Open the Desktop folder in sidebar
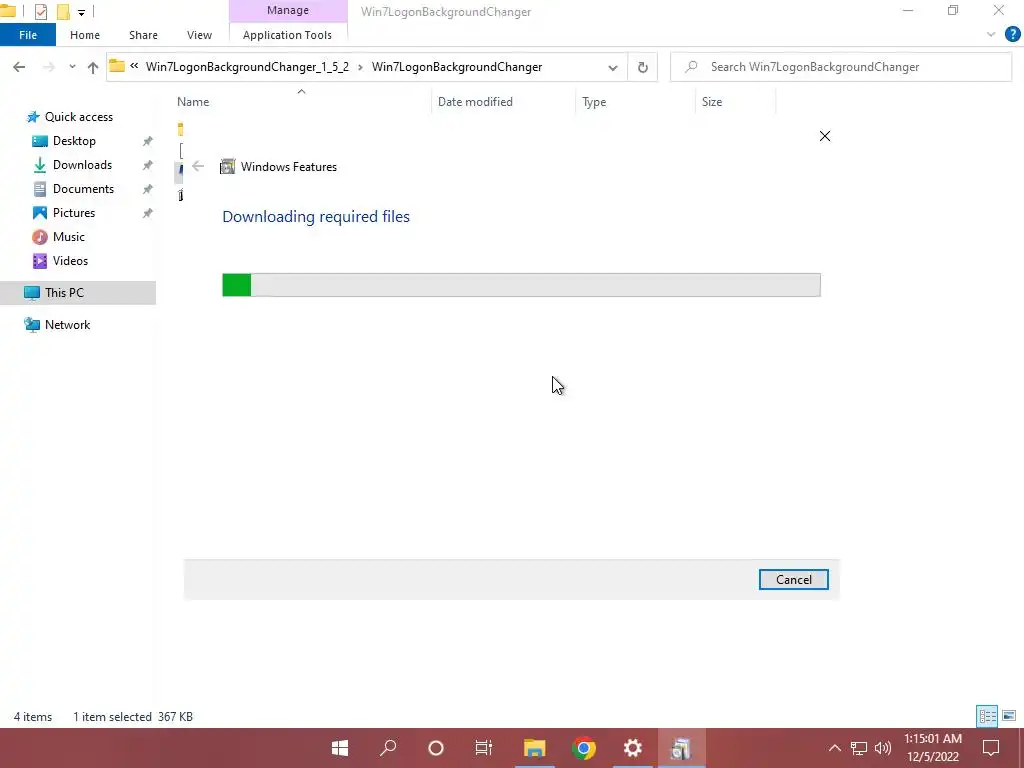The image size is (1024, 768). pos(74,140)
